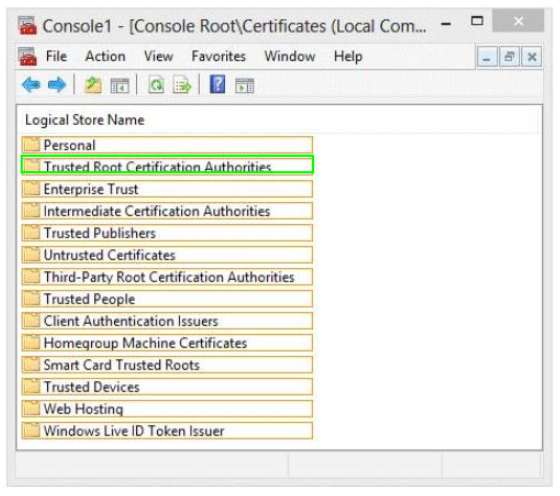Viewport: 560px width, 496px height.
Task: Select Smart Card Trusted Roots store
Action: coord(167,365)
